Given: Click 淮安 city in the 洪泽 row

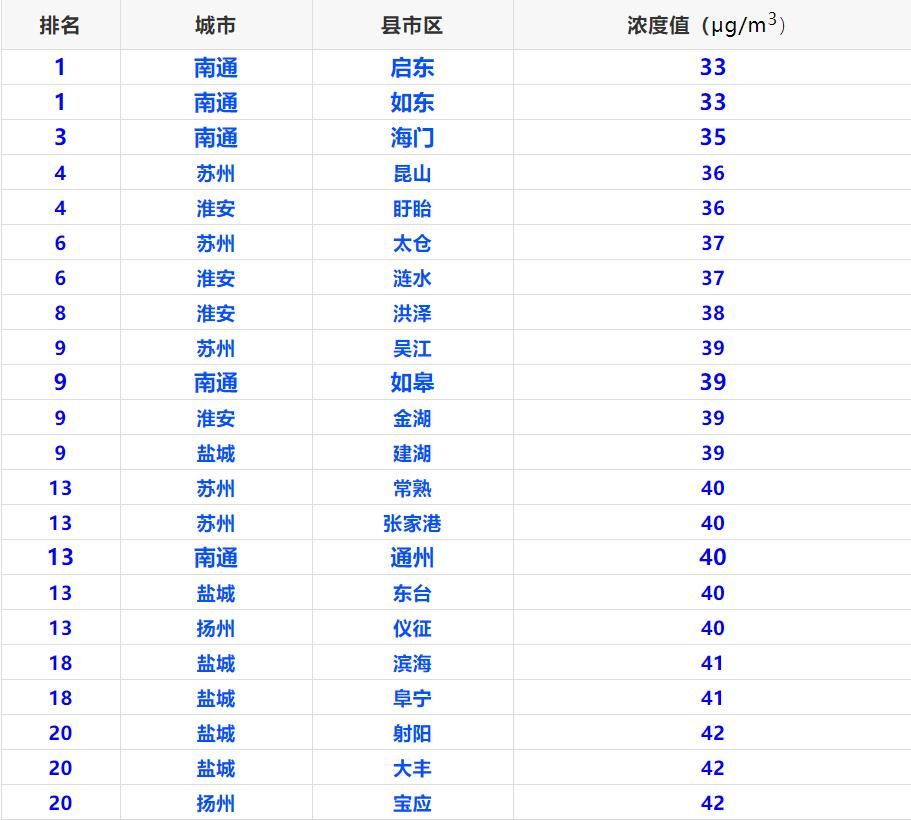Looking at the screenshot, I should 216,313.
